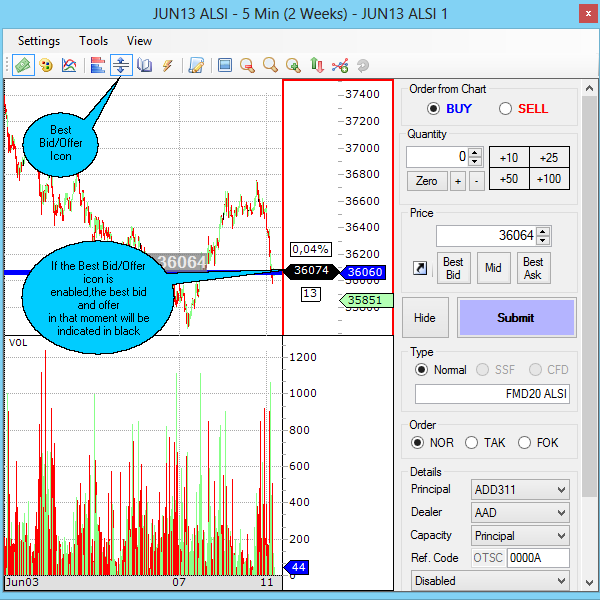Click the Best Bid price button
The width and height of the screenshot is (600, 600).
click(453, 268)
